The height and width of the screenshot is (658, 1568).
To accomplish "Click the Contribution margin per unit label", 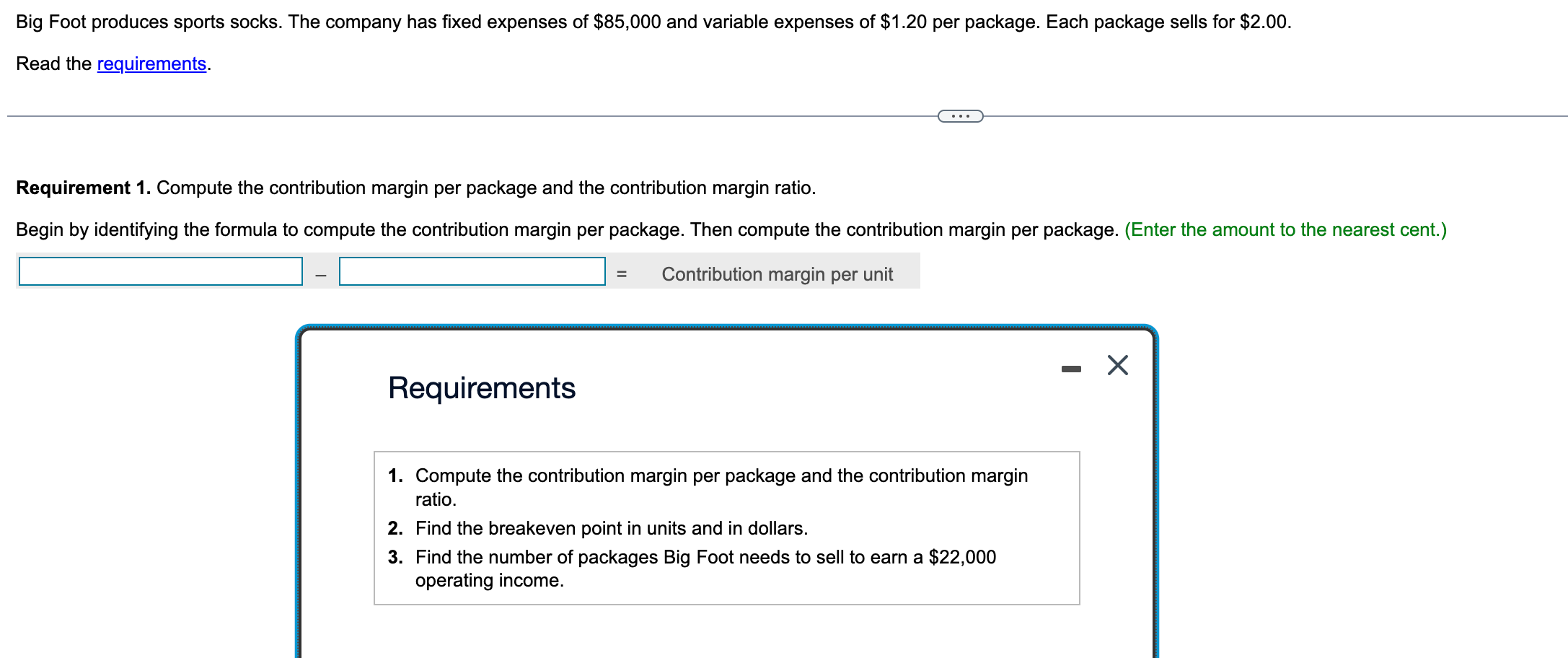I will point(777,274).
